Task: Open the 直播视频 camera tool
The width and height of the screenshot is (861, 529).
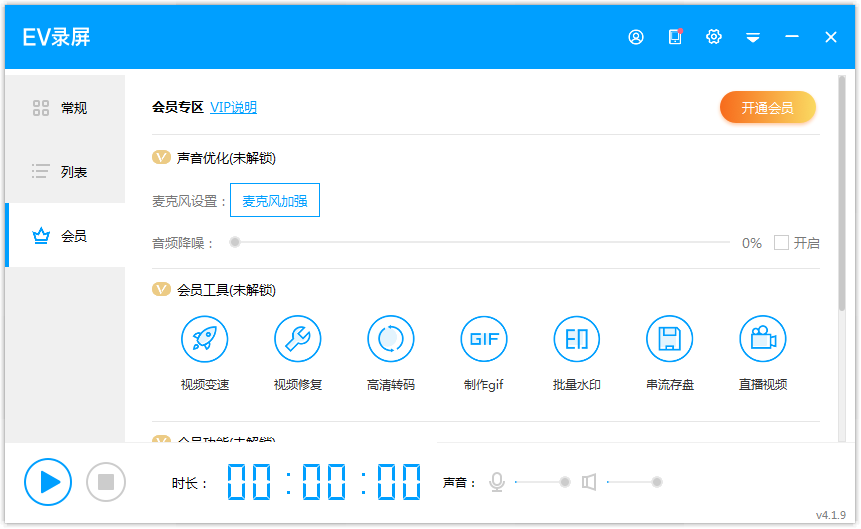Action: (763, 340)
